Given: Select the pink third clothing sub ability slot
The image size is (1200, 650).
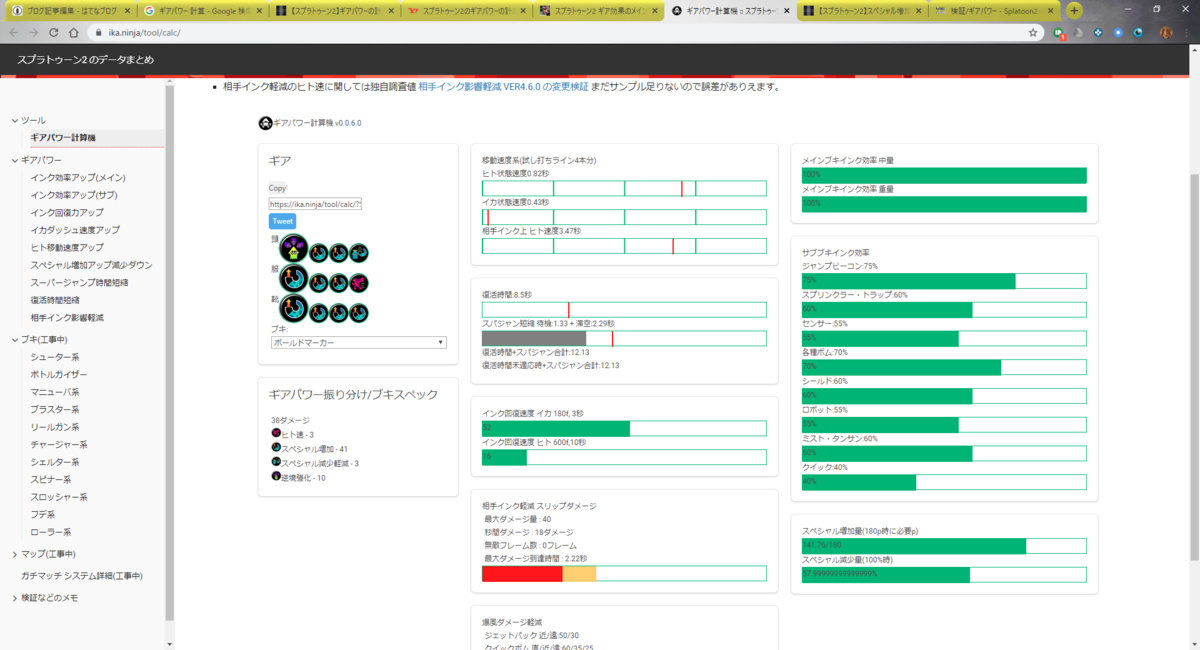Looking at the screenshot, I should 359,284.
